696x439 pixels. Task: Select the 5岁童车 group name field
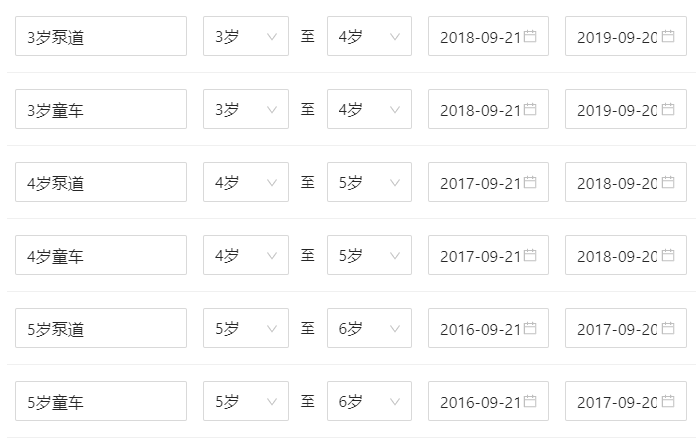click(x=101, y=401)
